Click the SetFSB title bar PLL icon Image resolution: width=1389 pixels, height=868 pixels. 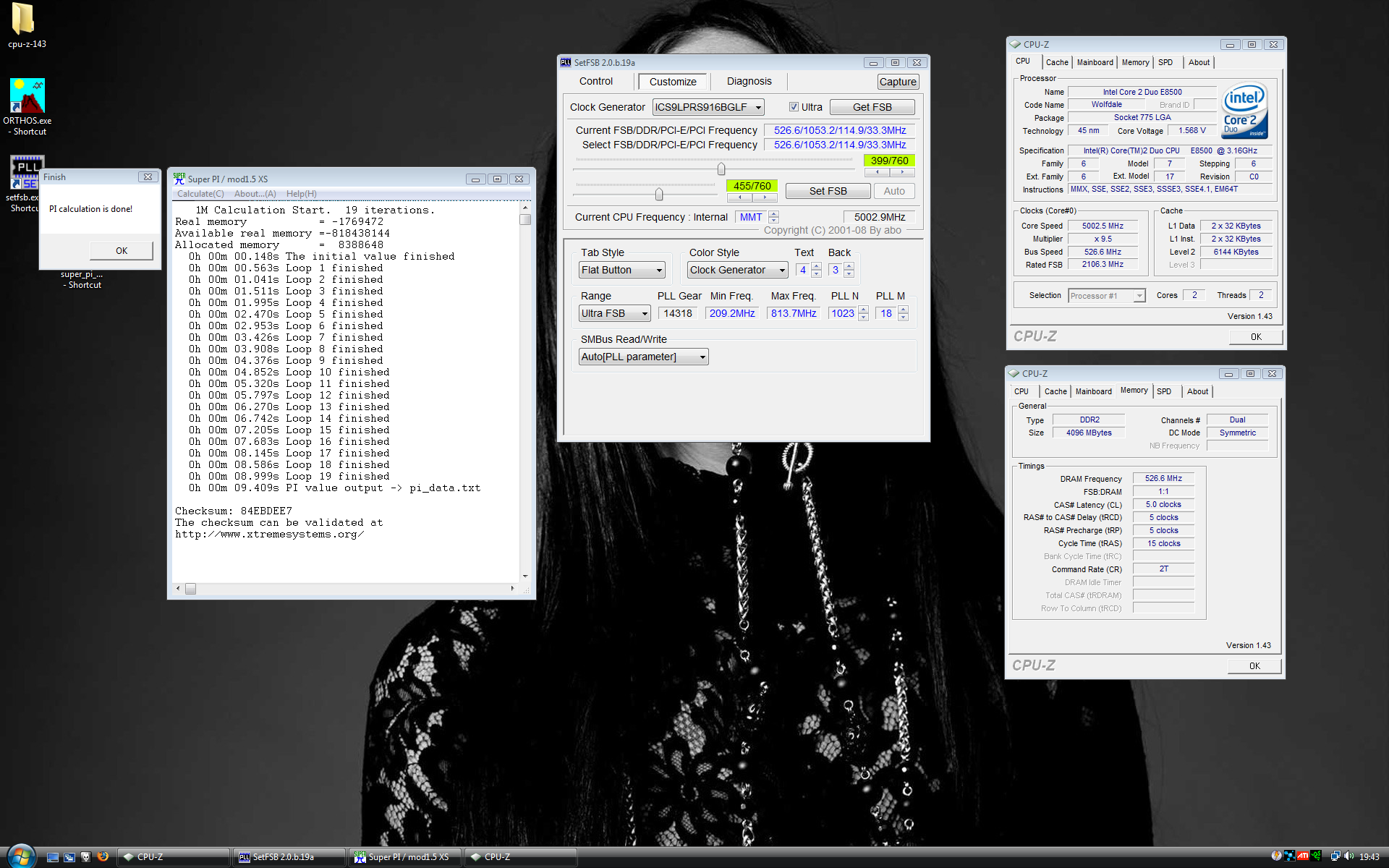pos(566,63)
